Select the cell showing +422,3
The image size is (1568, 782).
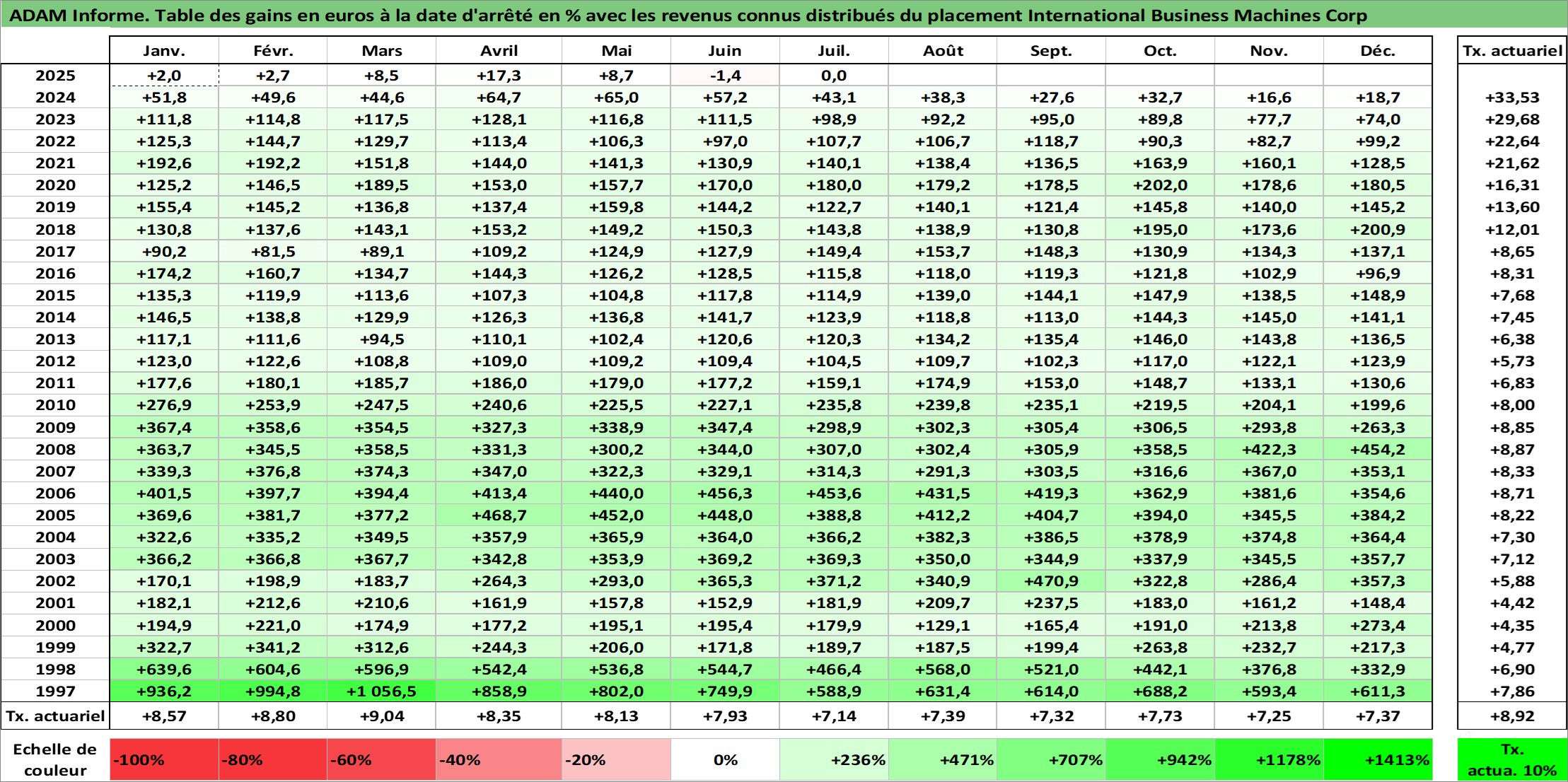(1269, 450)
